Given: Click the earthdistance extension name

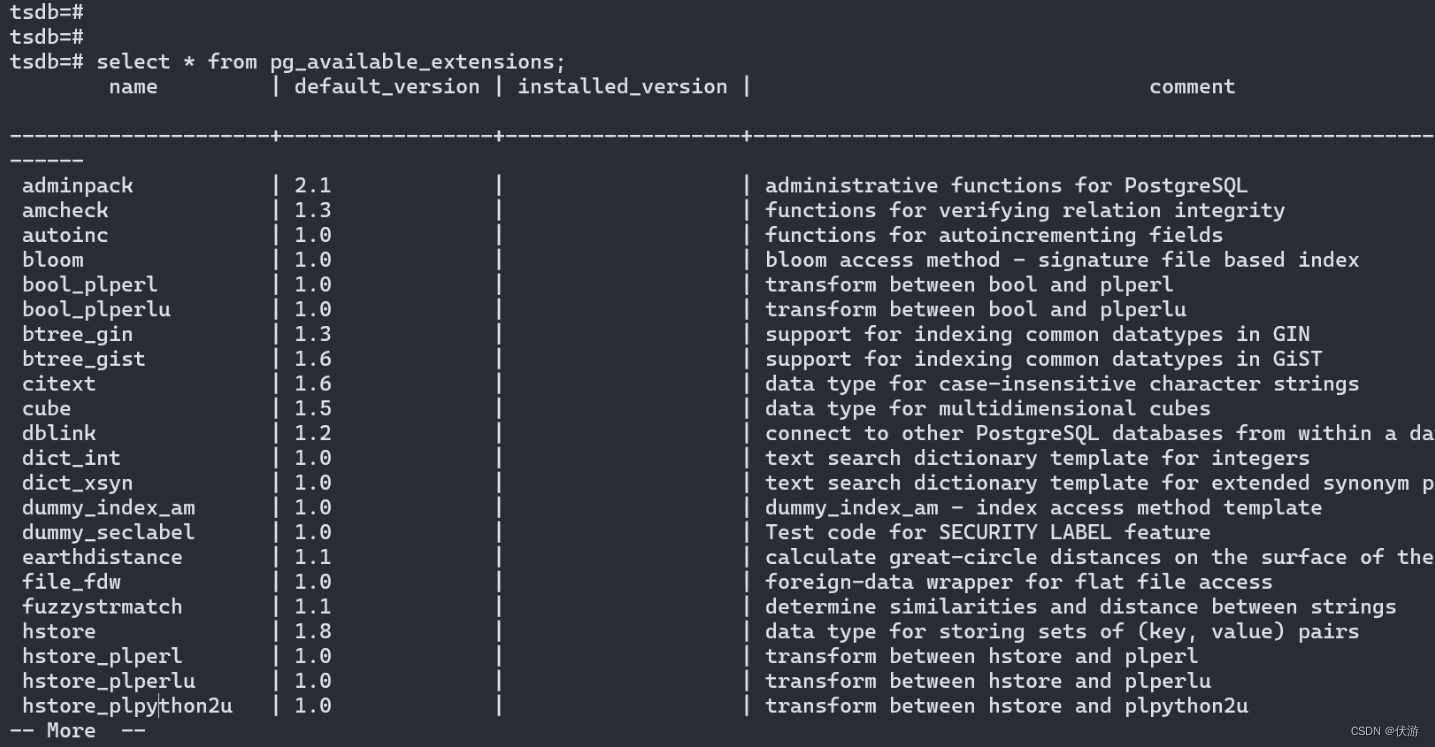Looking at the screenshot, I should 102,557.
